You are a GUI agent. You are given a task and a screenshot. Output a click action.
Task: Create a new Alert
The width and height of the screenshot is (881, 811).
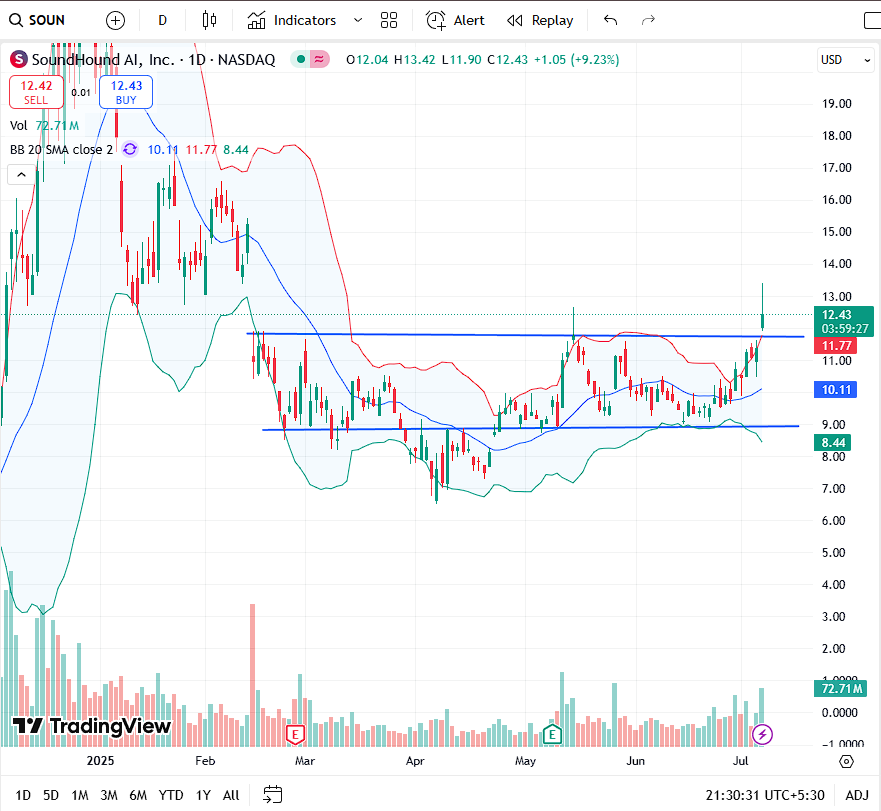[455, 20]
